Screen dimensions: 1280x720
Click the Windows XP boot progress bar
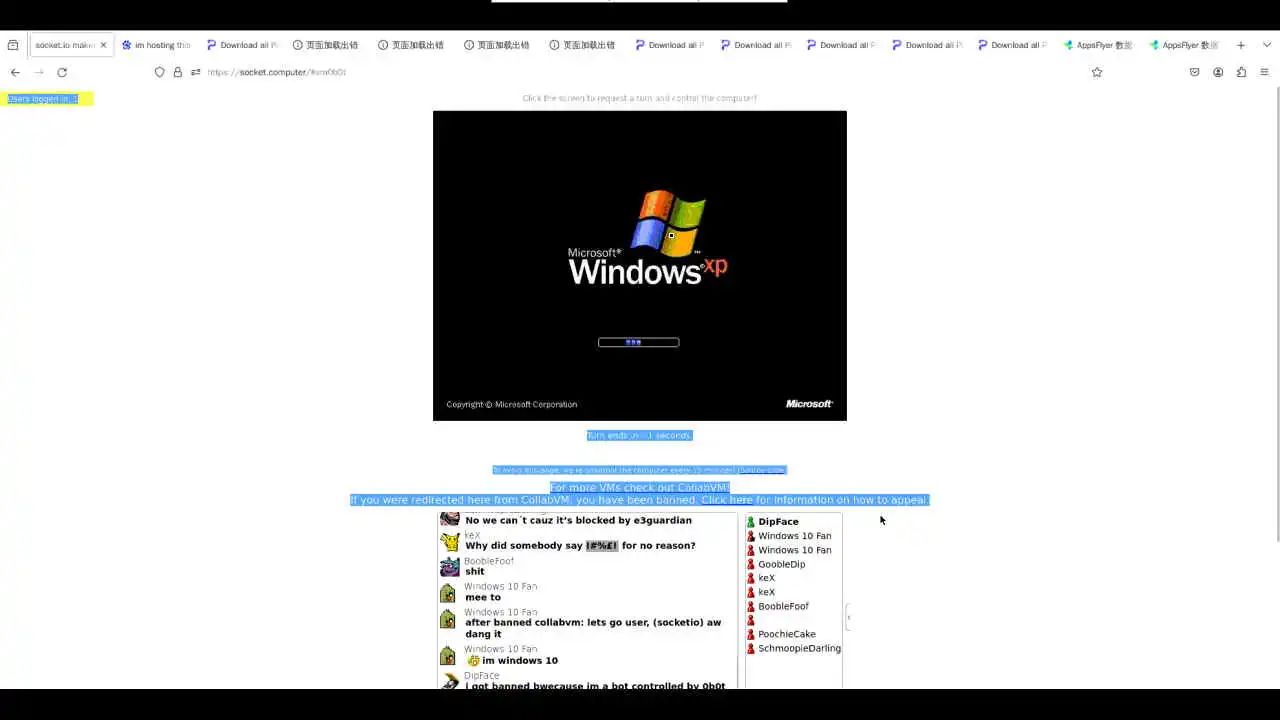click(638, 342)
